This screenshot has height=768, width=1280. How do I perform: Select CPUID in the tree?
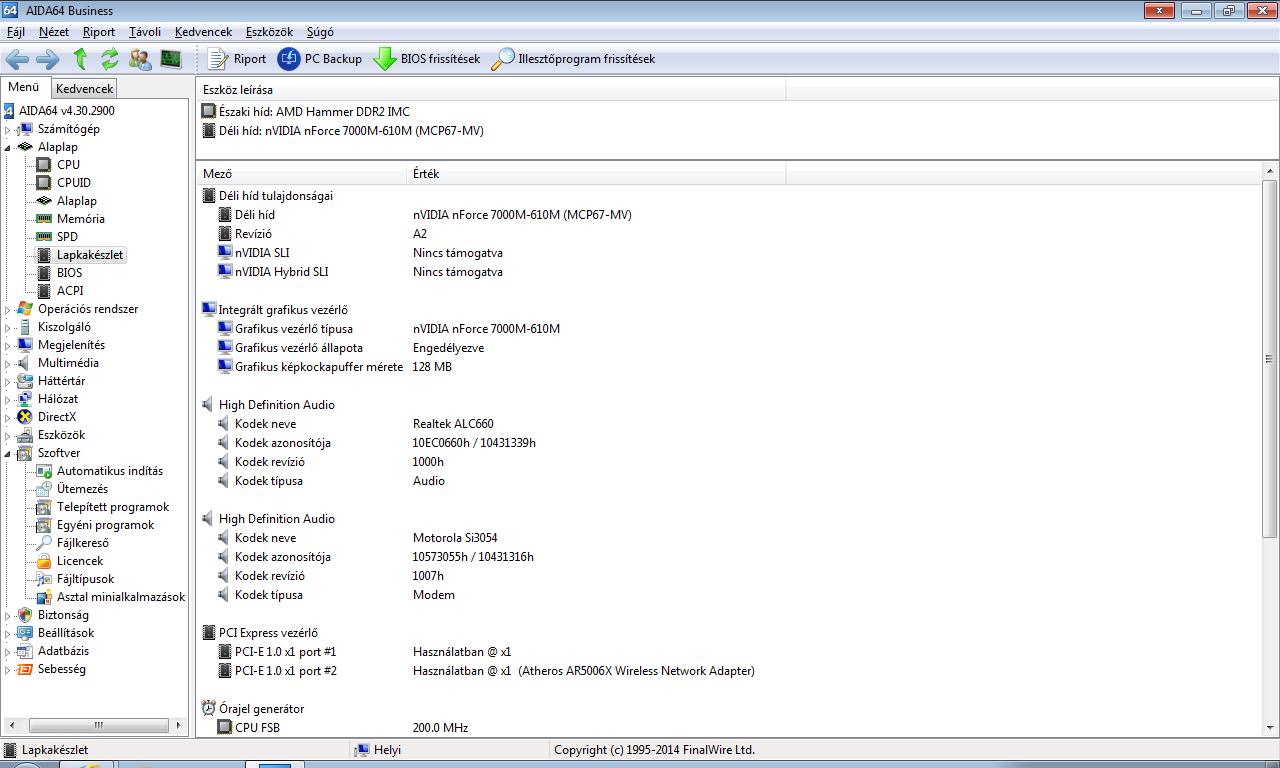click(x=74, y=183)
